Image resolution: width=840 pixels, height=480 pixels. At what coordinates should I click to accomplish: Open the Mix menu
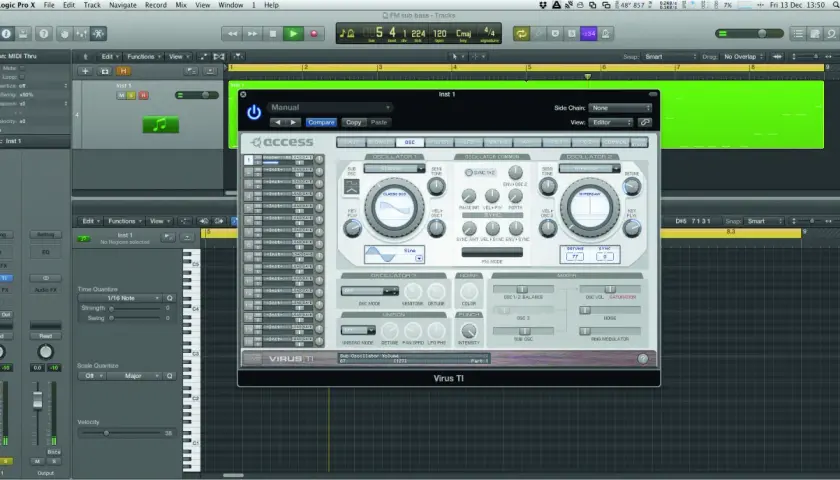pos(181,5)
